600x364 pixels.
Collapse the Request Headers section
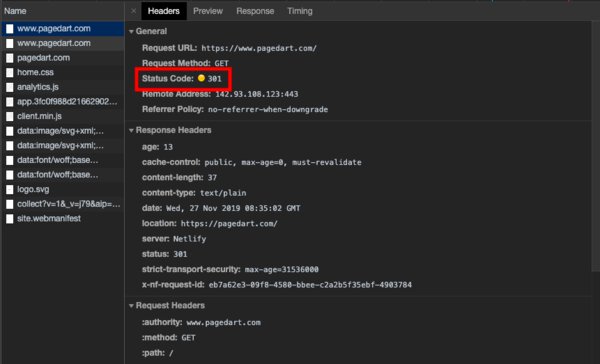131,306
